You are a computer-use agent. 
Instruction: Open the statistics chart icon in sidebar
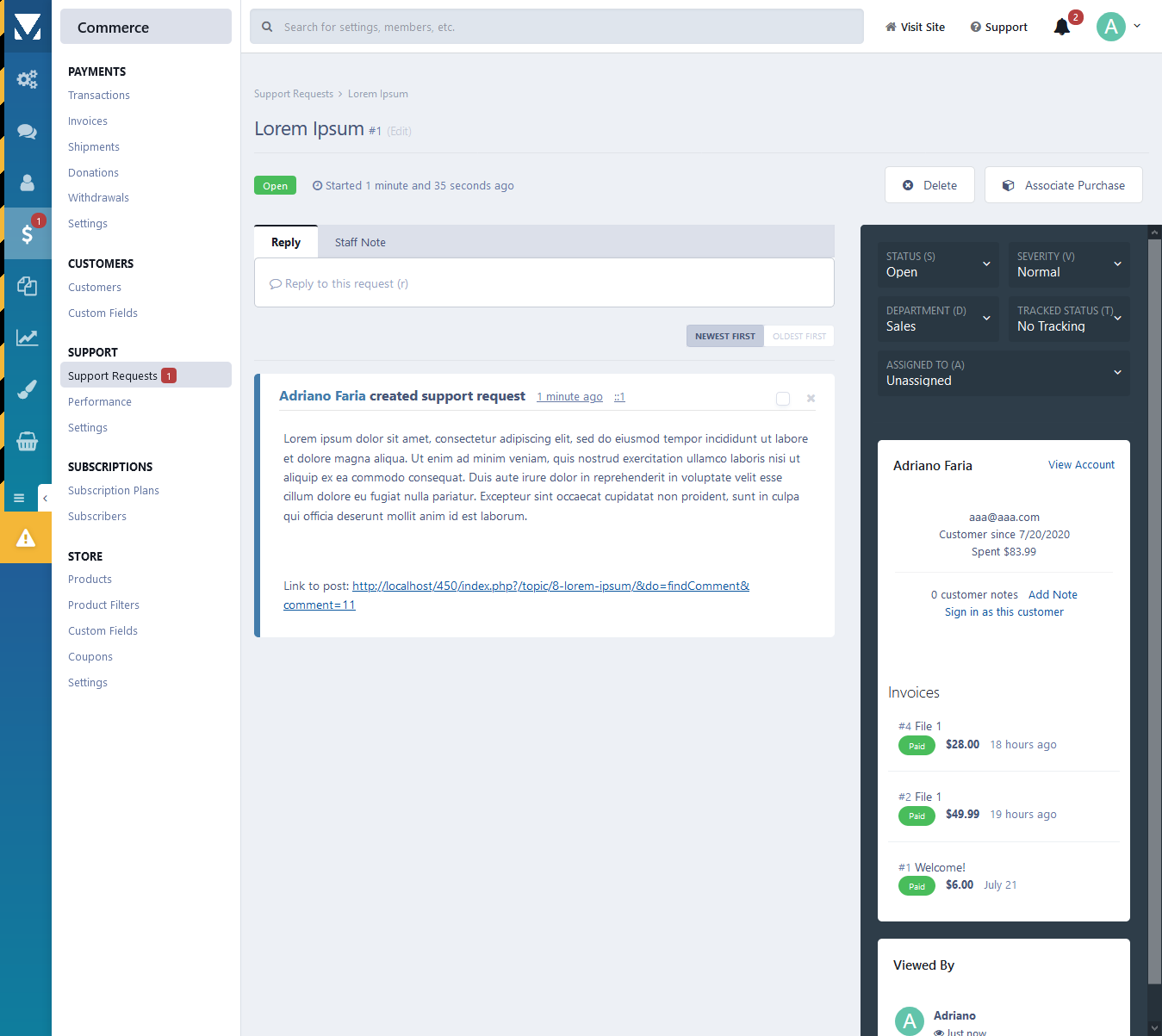(x=27, y=338)
